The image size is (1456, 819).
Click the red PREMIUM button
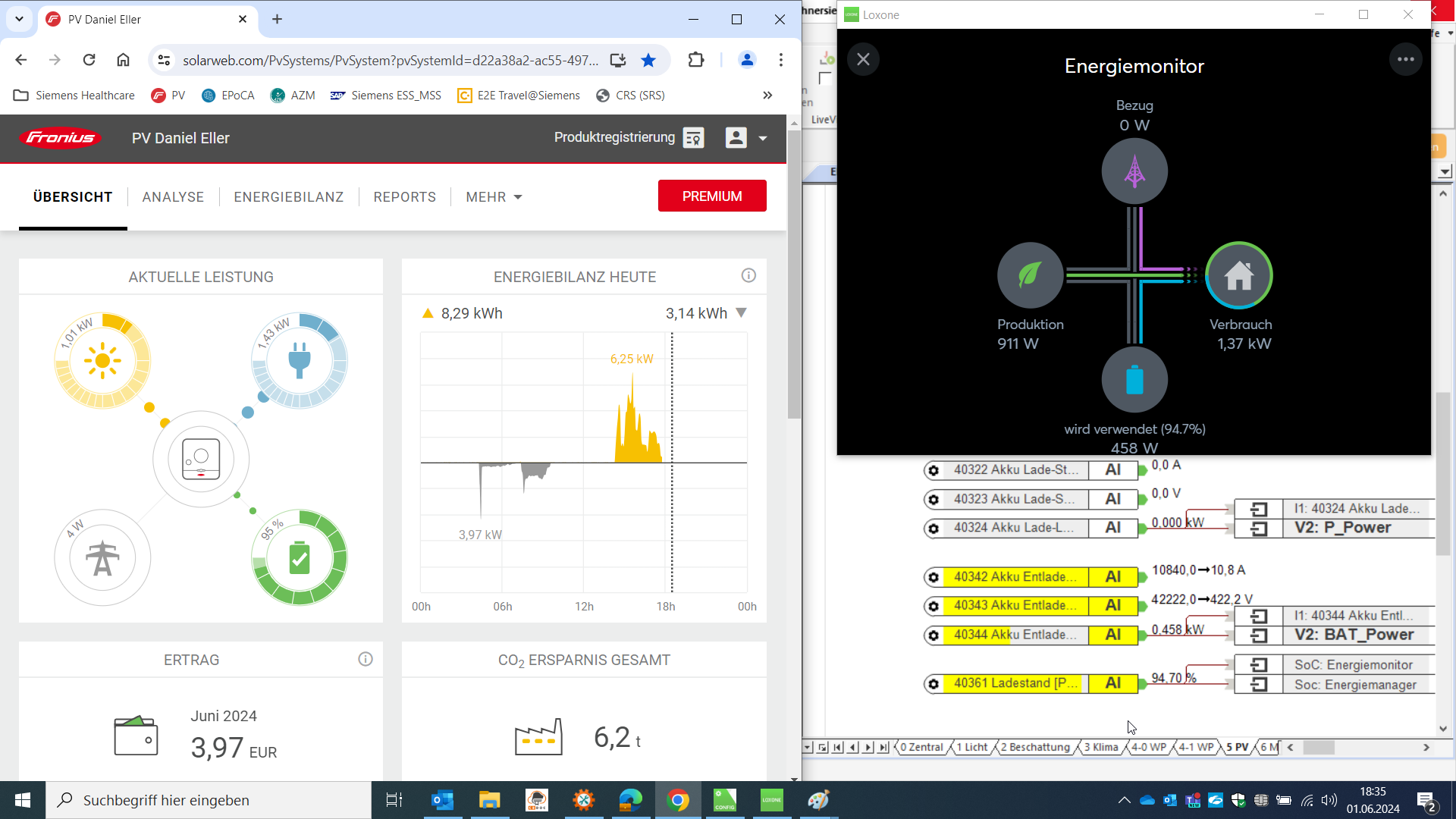711,196
